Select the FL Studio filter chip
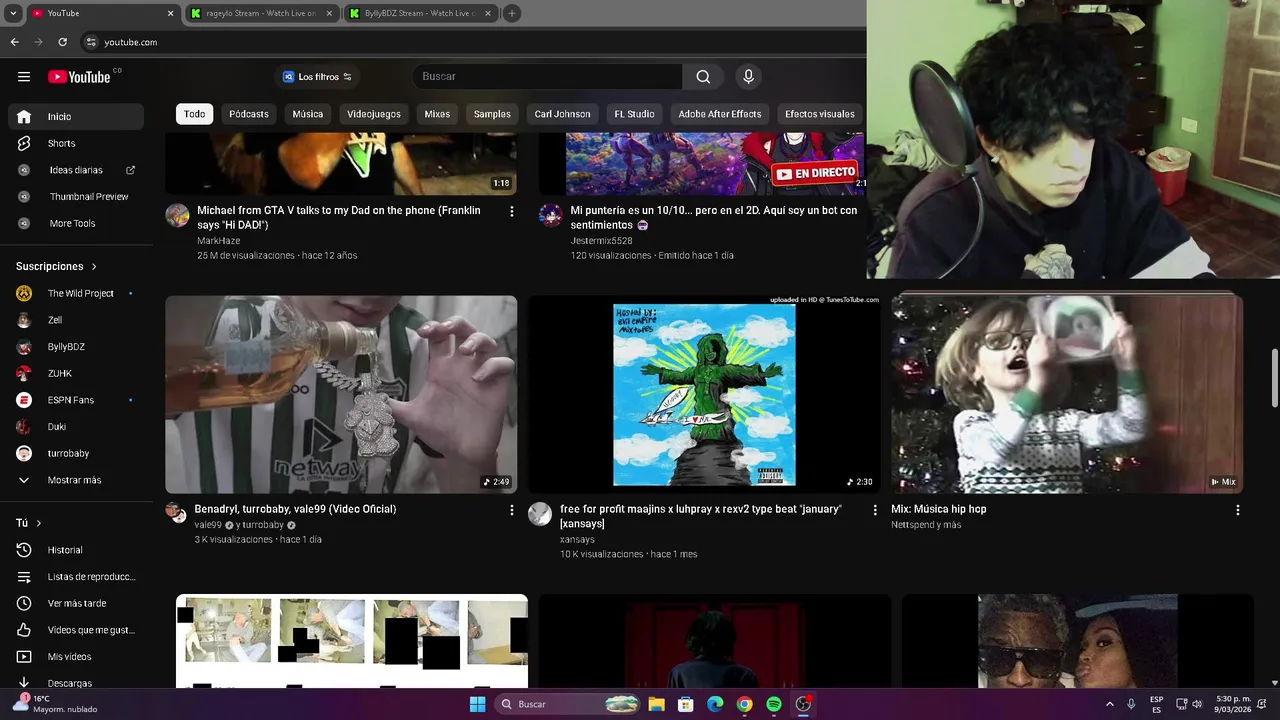 click(x=634, y=114)
